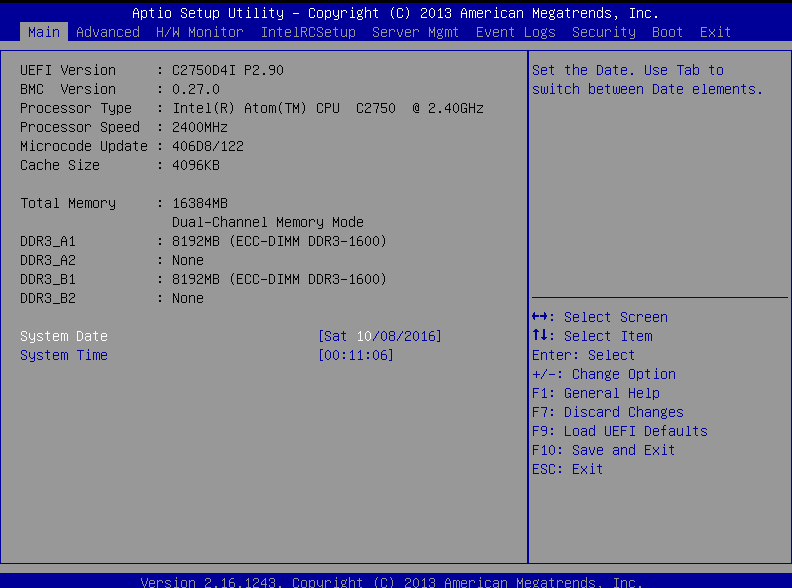Viewport: 792px width, 588px height.
Task: Click the highlighted month value 10
Action: coord(364,336)
